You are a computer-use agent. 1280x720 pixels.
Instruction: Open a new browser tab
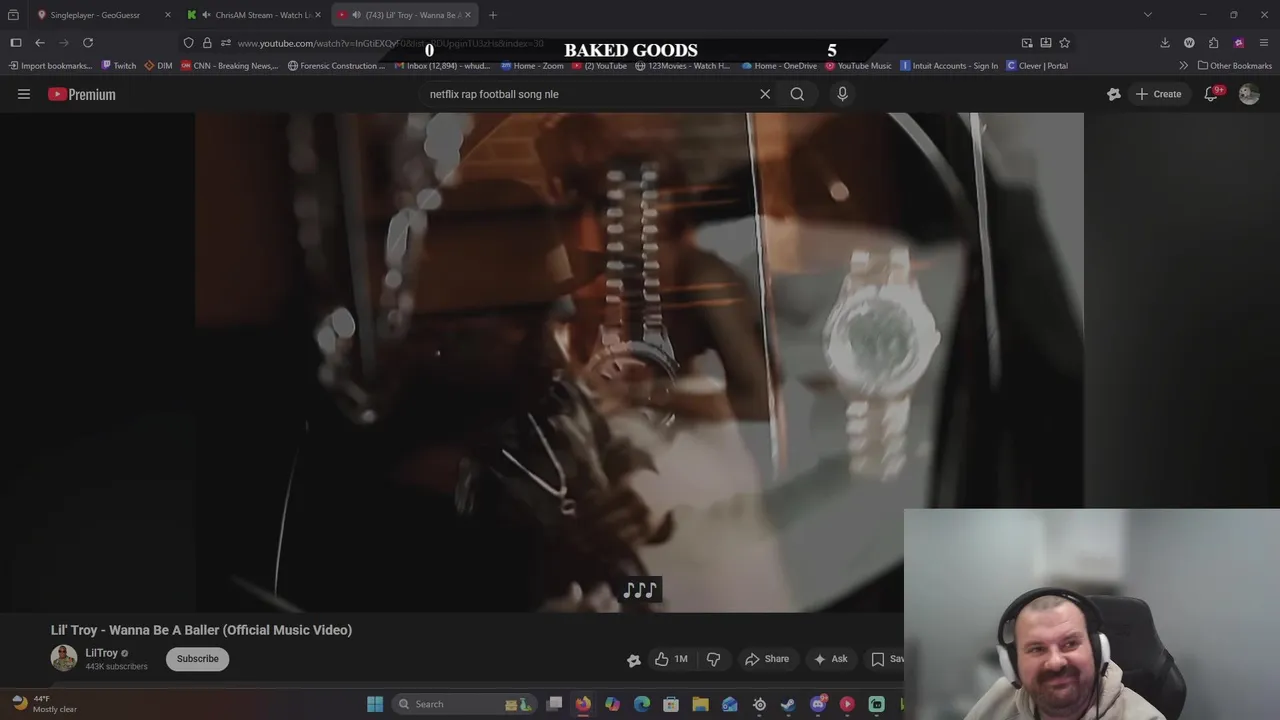(493, 15)
